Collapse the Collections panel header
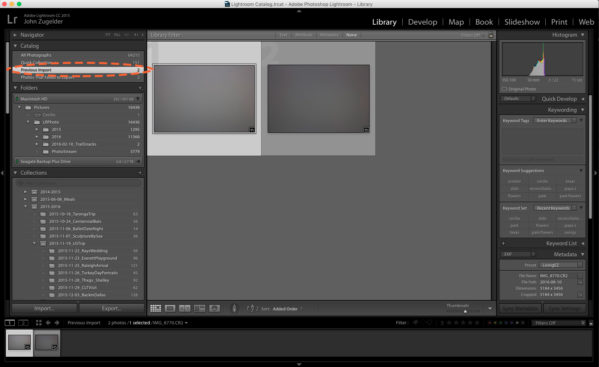The height and width of the screenshot is (367, 599). (x=15, y=173)
